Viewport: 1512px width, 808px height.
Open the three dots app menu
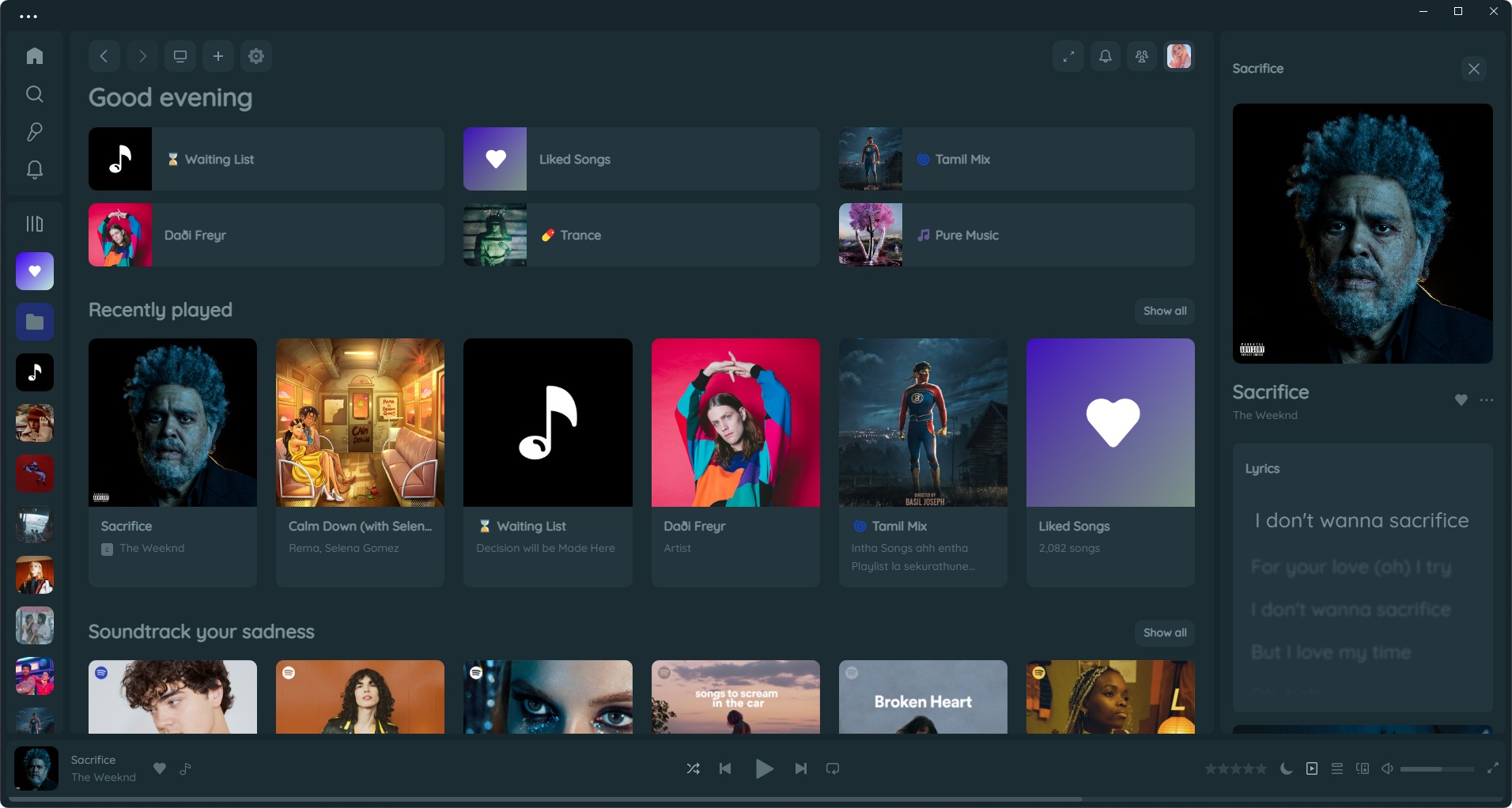28,17
